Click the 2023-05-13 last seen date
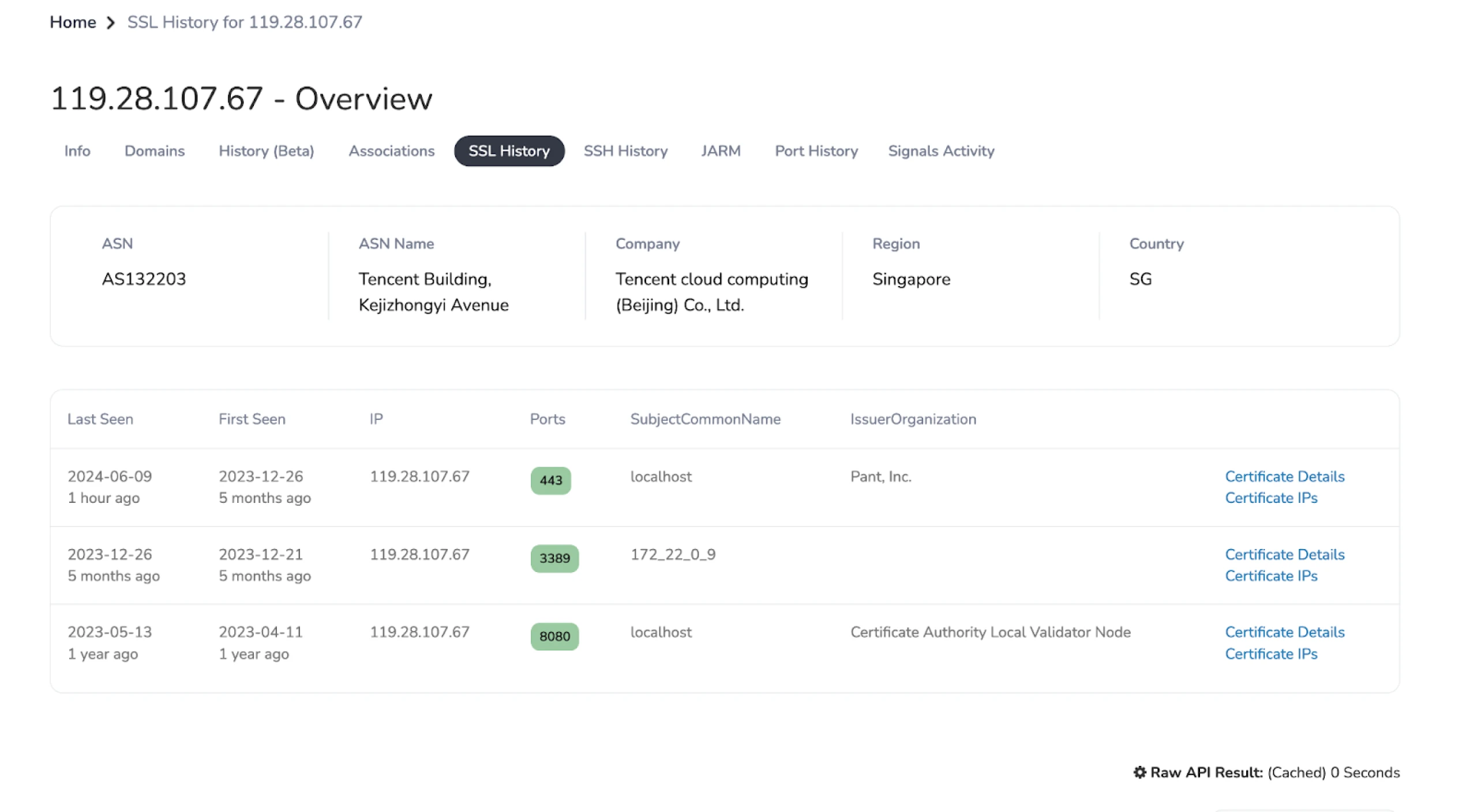This screenshot has width=1477, height=812. coord(110,632)
